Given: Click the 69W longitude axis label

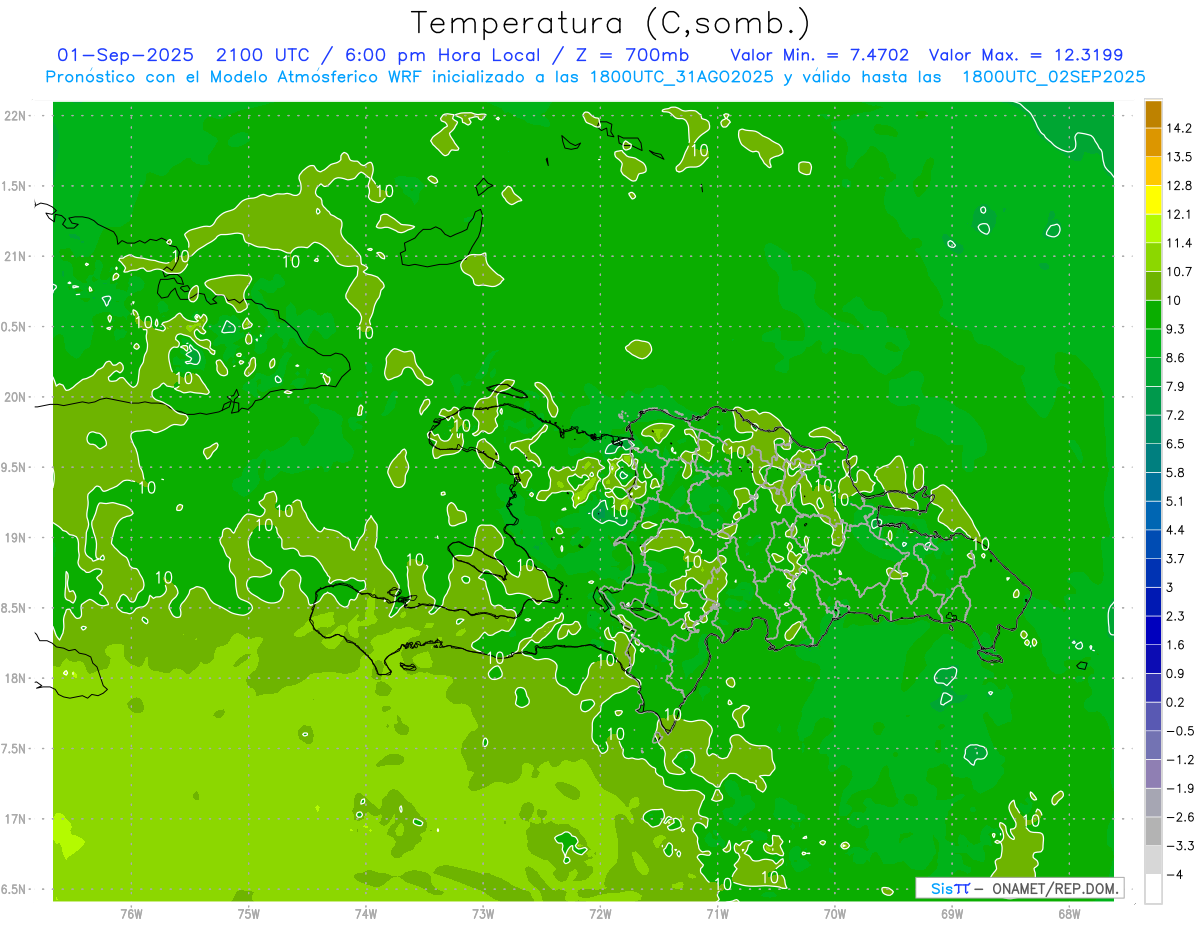Looking at the screenshot, I should 952,914.
